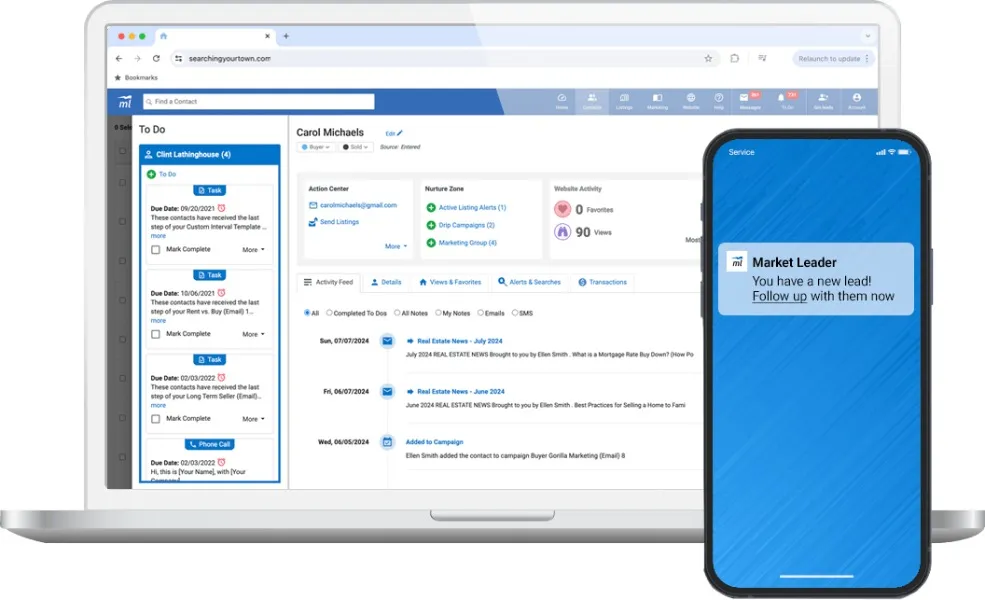The height and width of the screenshot is (600, 985).
Task: Switch to Transactions tab
Action: tap(602, 282)
